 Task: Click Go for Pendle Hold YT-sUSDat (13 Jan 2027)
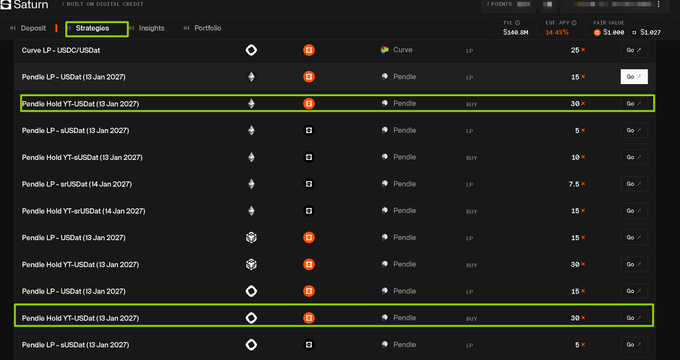(x=634, y=157)
